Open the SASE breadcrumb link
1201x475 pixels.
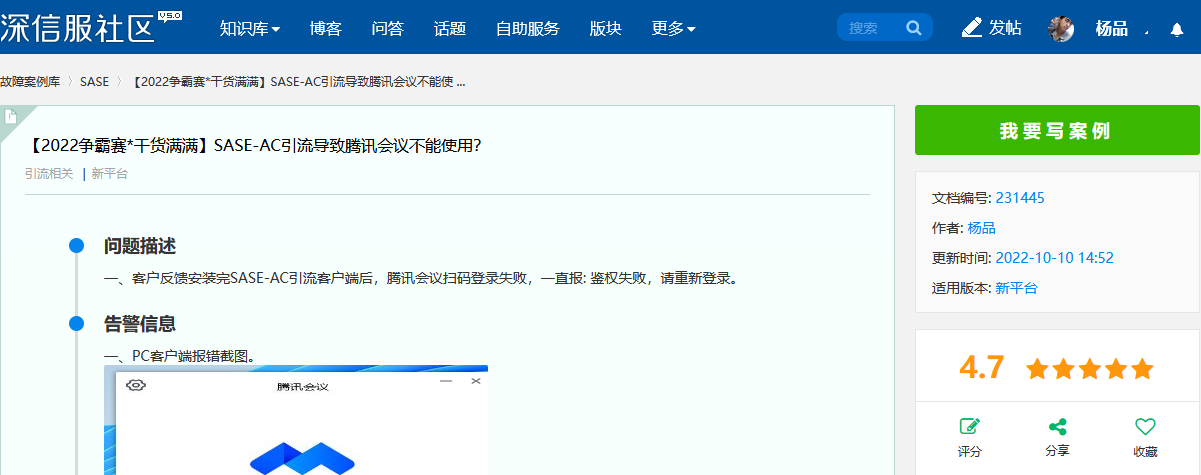click(94, 81)
